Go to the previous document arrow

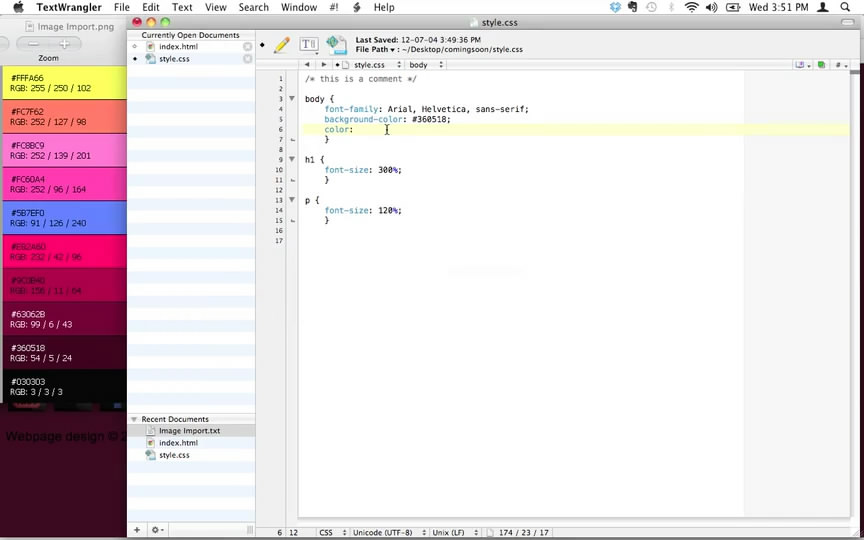[x=307, y=64]
